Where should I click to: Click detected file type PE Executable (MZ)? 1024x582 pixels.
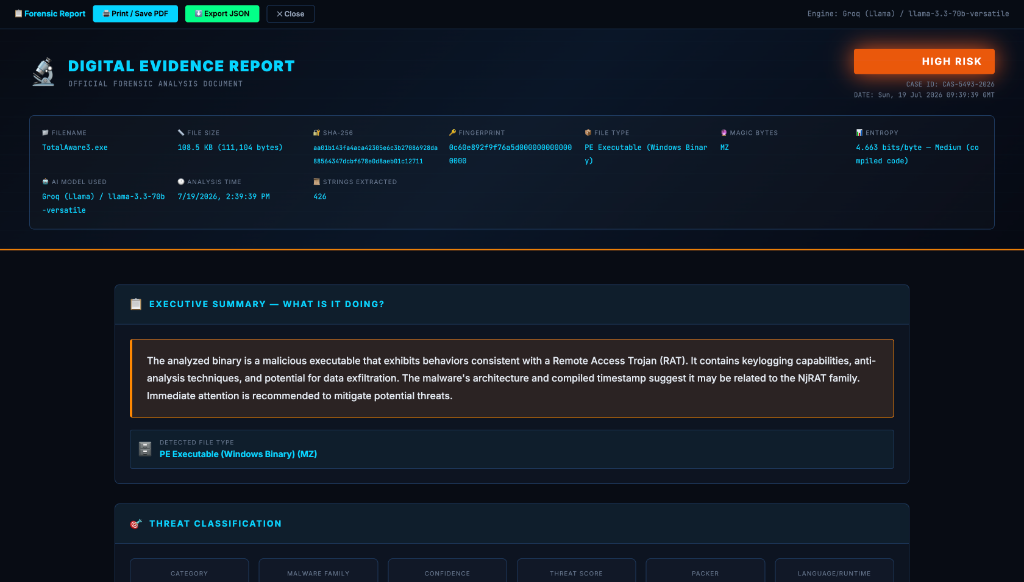[x=238, y=454]
